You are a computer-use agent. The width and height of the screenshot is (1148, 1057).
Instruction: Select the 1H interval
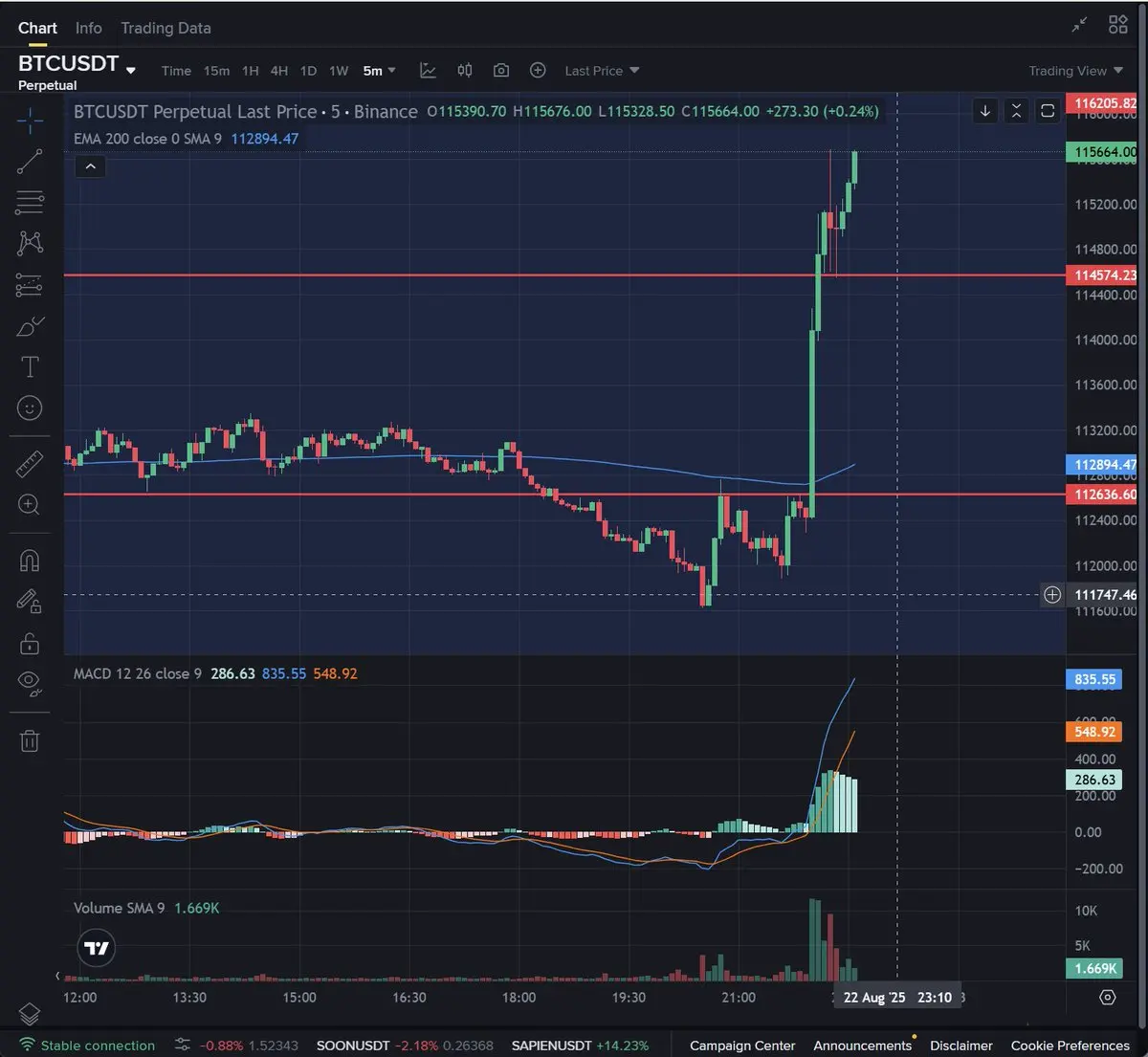251,71
